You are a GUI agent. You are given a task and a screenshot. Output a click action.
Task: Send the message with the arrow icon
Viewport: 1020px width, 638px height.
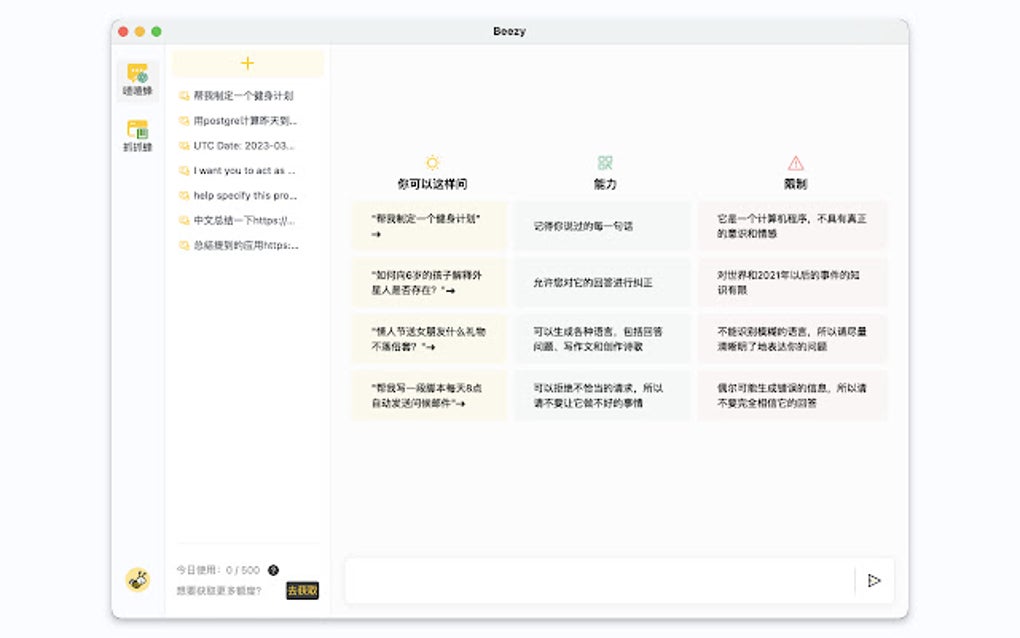click(874, 580)
